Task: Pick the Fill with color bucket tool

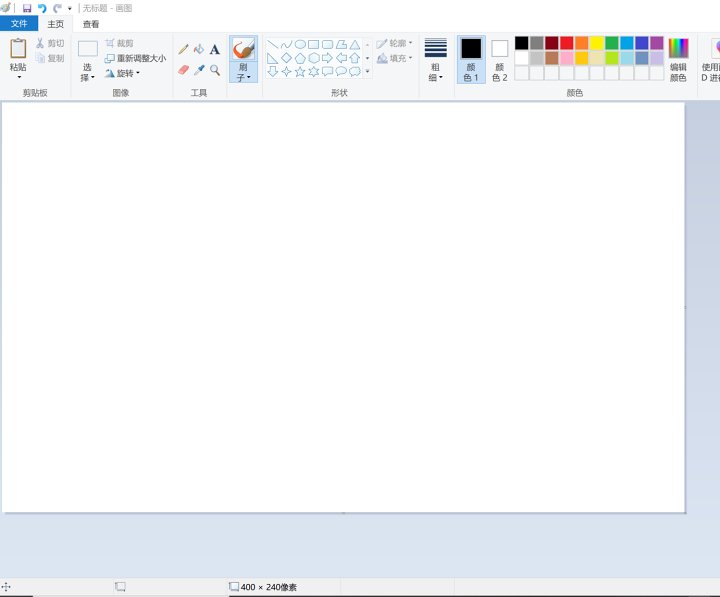Action: coord(199,49)
